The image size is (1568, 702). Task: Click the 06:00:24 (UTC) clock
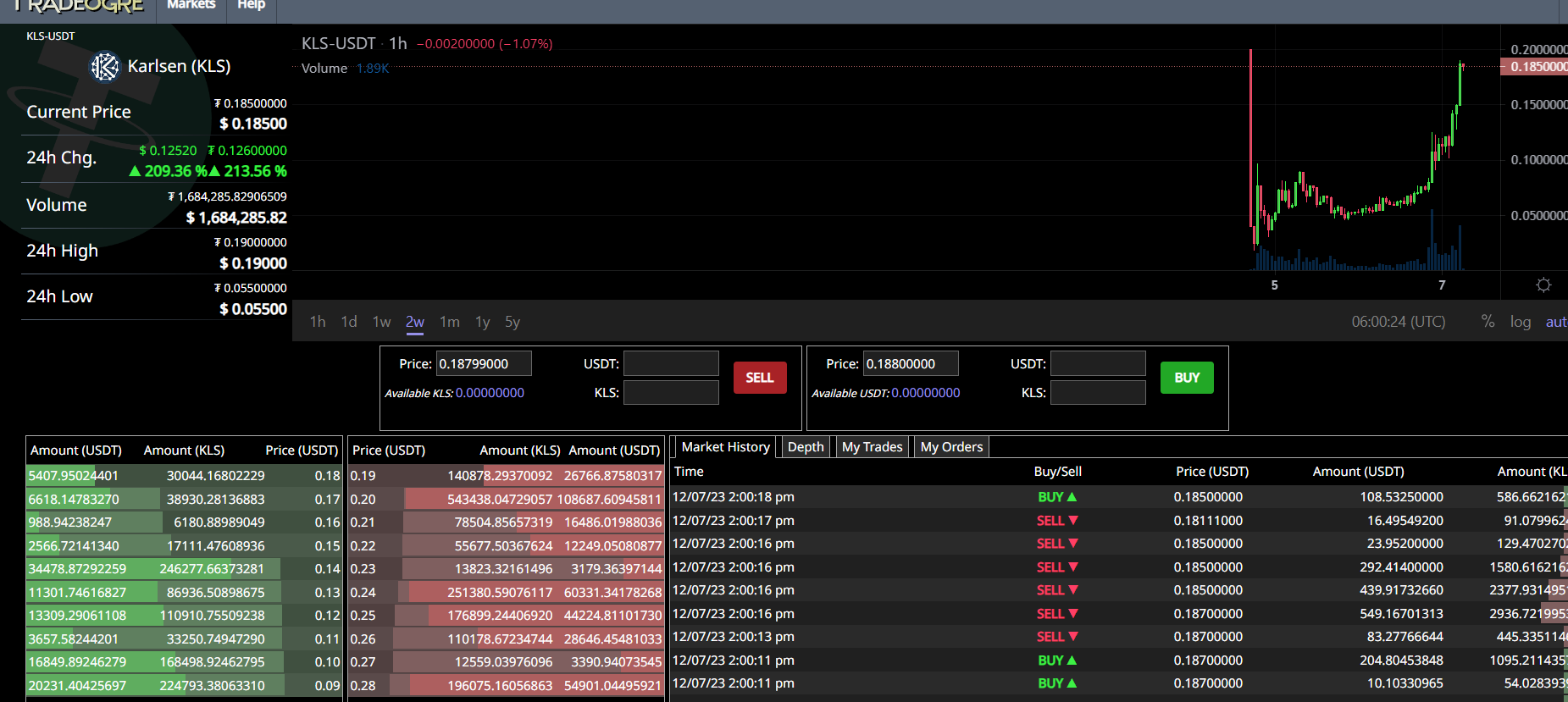[1399, 322]
